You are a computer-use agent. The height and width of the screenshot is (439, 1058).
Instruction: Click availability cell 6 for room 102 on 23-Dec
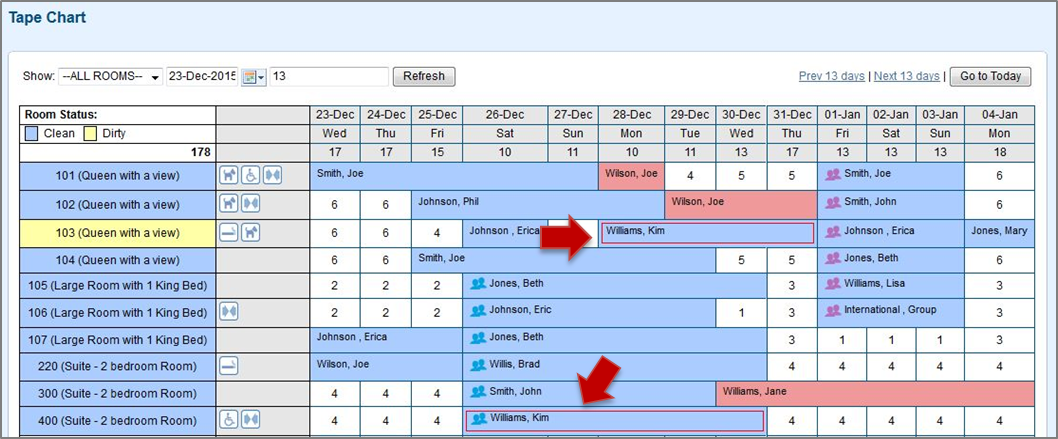pyautogui.click(x=335, y=204)
